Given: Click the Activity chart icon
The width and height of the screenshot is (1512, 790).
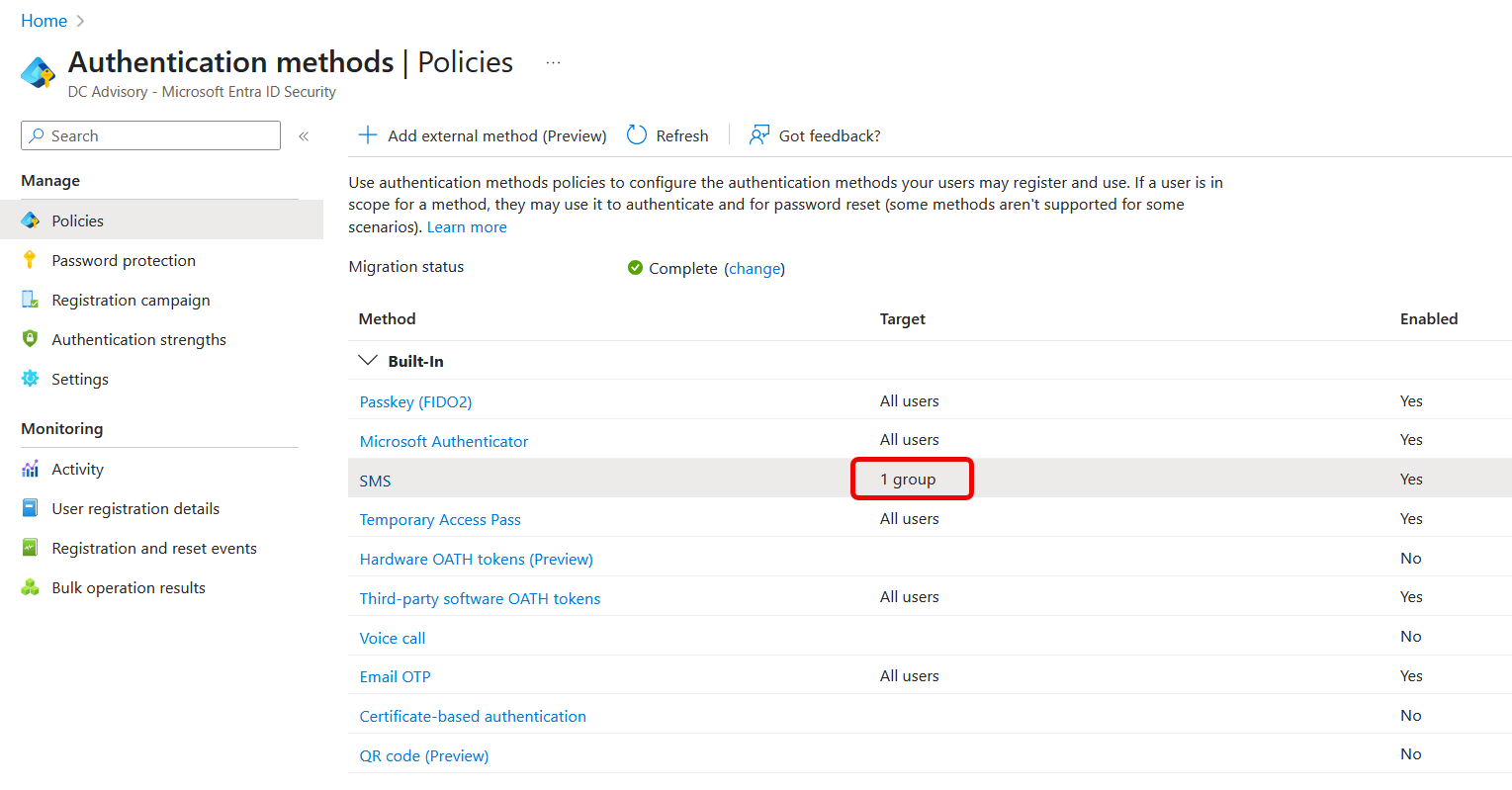Looking at the screenshot, I should (30, 469).
